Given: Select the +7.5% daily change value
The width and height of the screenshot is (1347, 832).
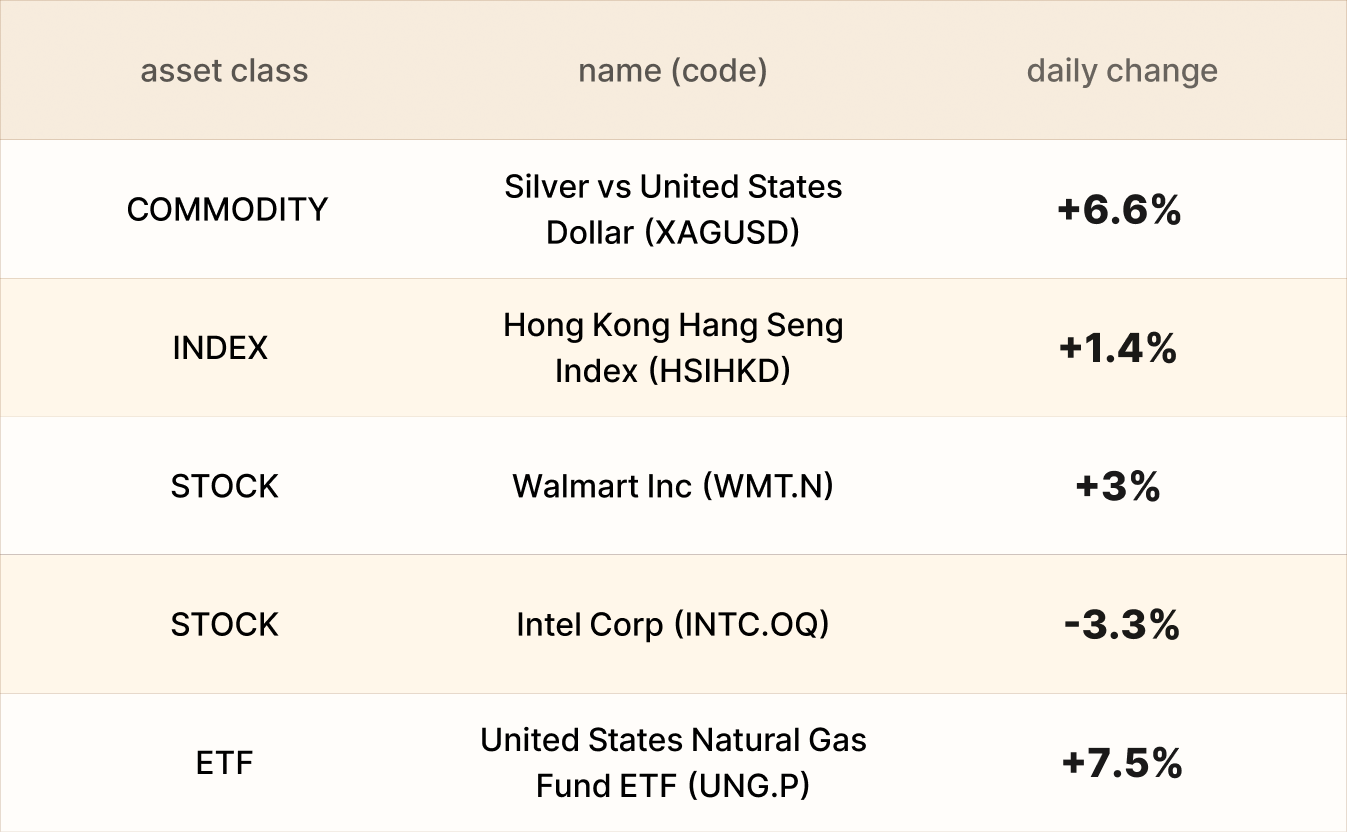Looking at the screenshot, I should pos(1121,763).
